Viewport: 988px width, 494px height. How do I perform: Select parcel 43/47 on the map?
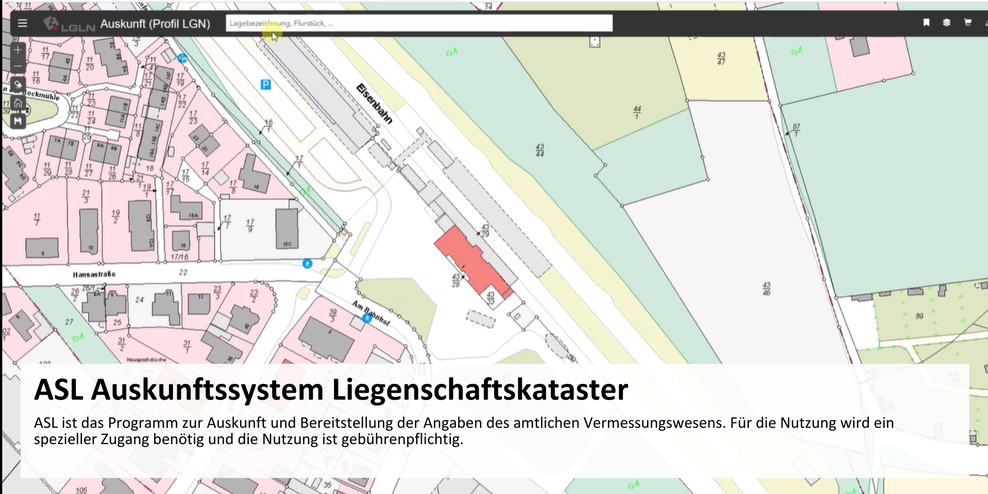coord(721,59)
